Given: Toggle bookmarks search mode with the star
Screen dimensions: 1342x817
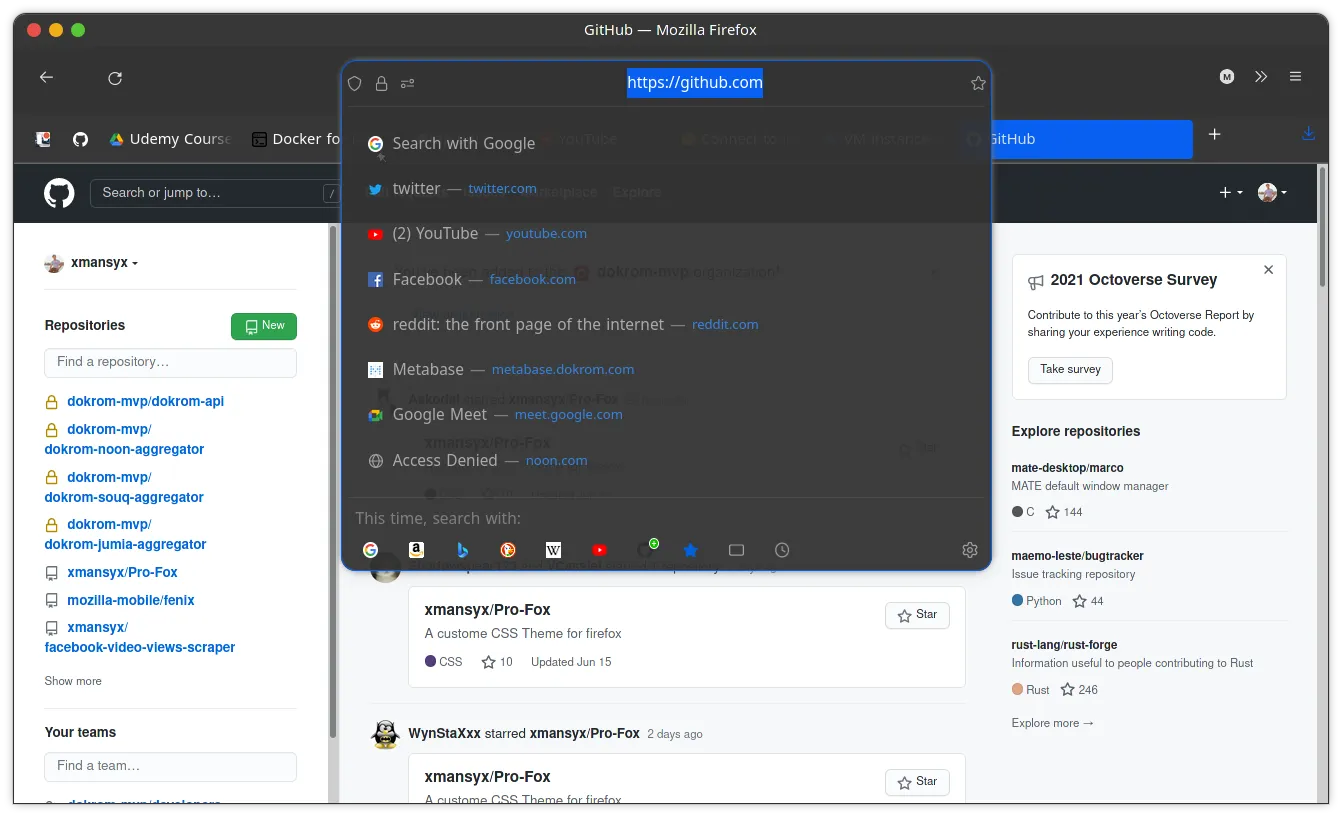Looking at the screenshot, I should click(x=690, y=549).
